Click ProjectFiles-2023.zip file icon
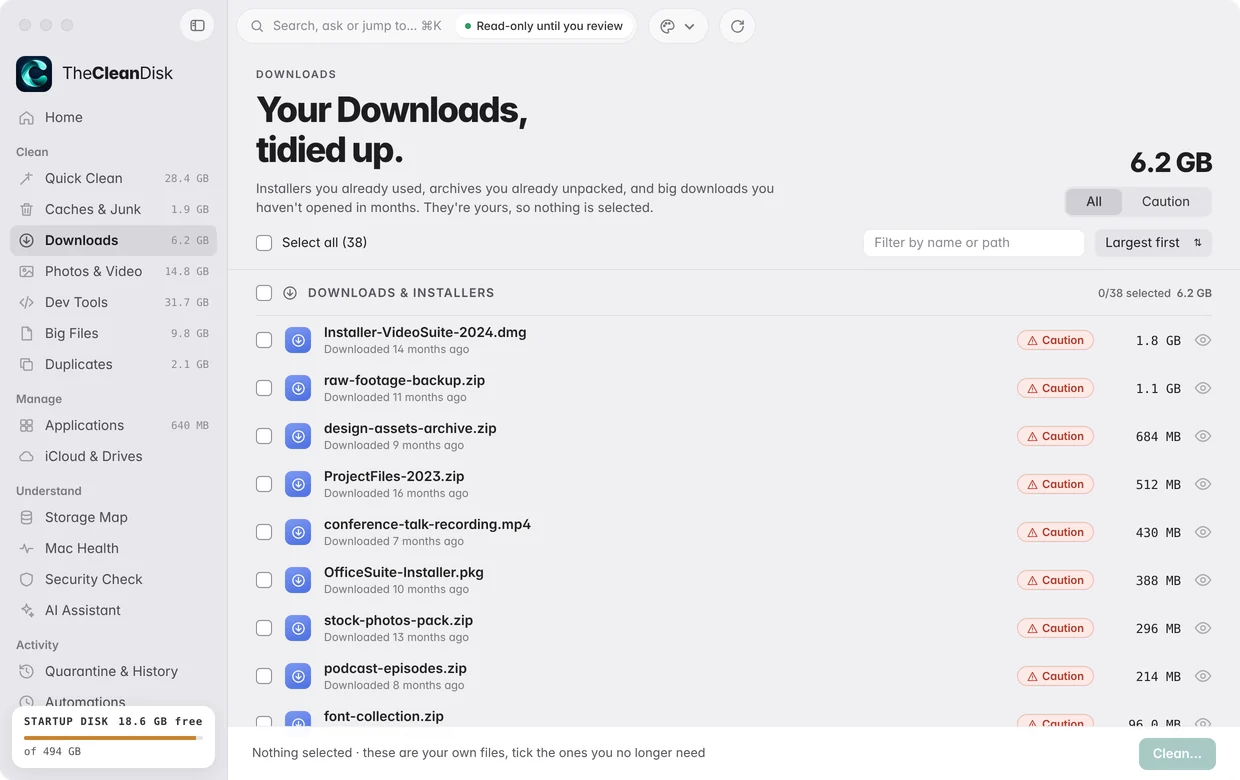The image size is (1240, 780). click(298, 484)
